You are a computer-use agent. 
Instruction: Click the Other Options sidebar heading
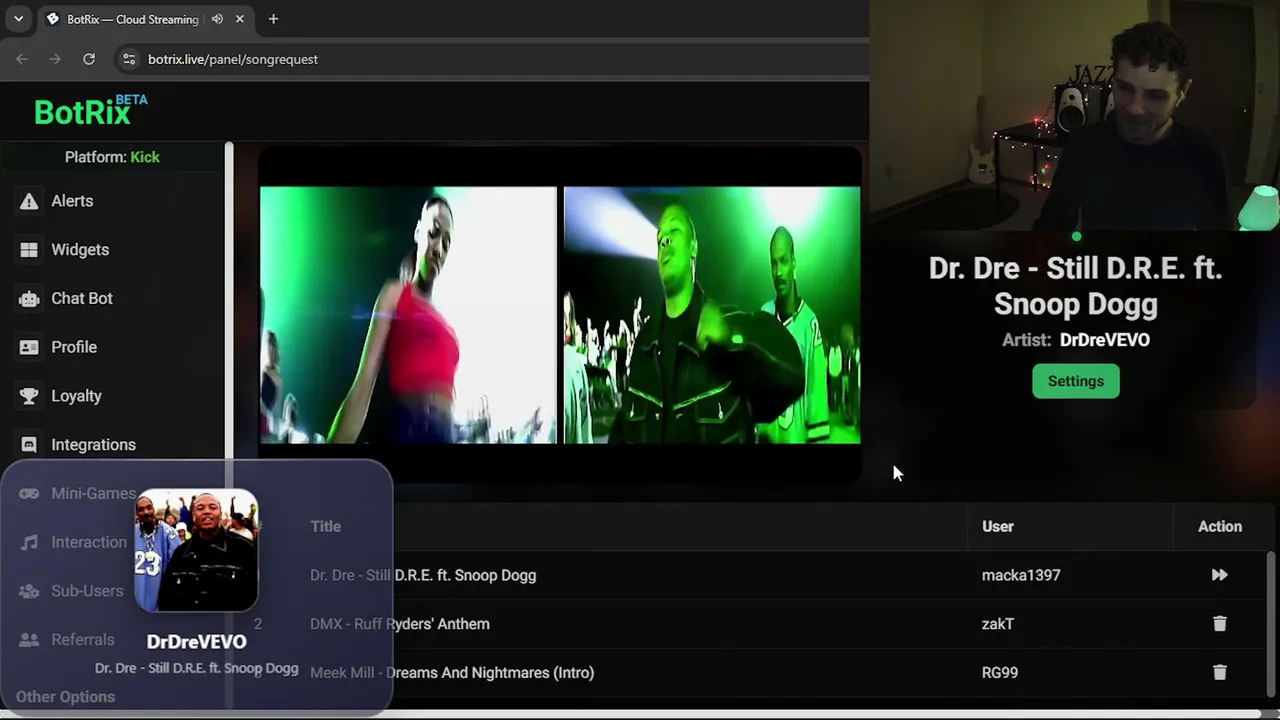[x=65, y=697]
